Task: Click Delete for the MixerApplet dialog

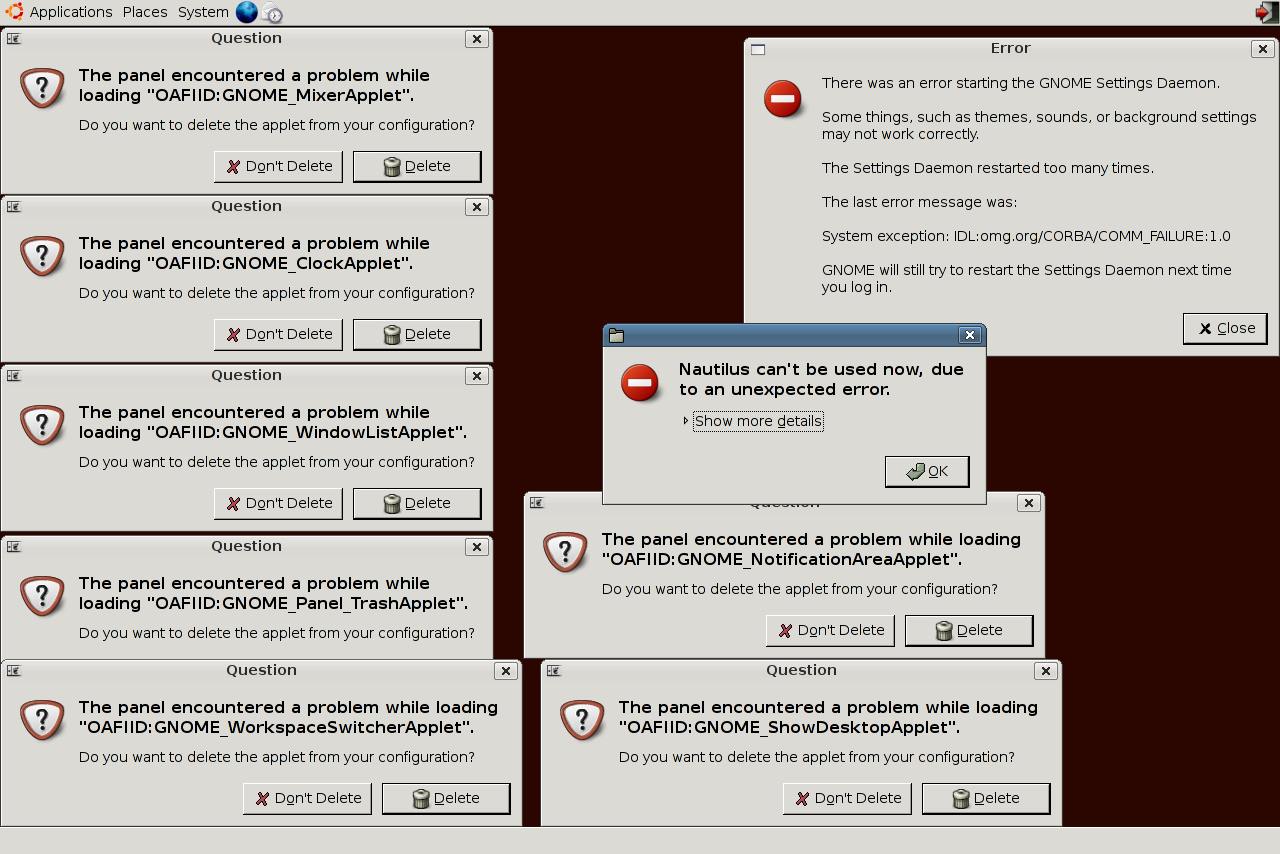Action: [x=417, y=166]
